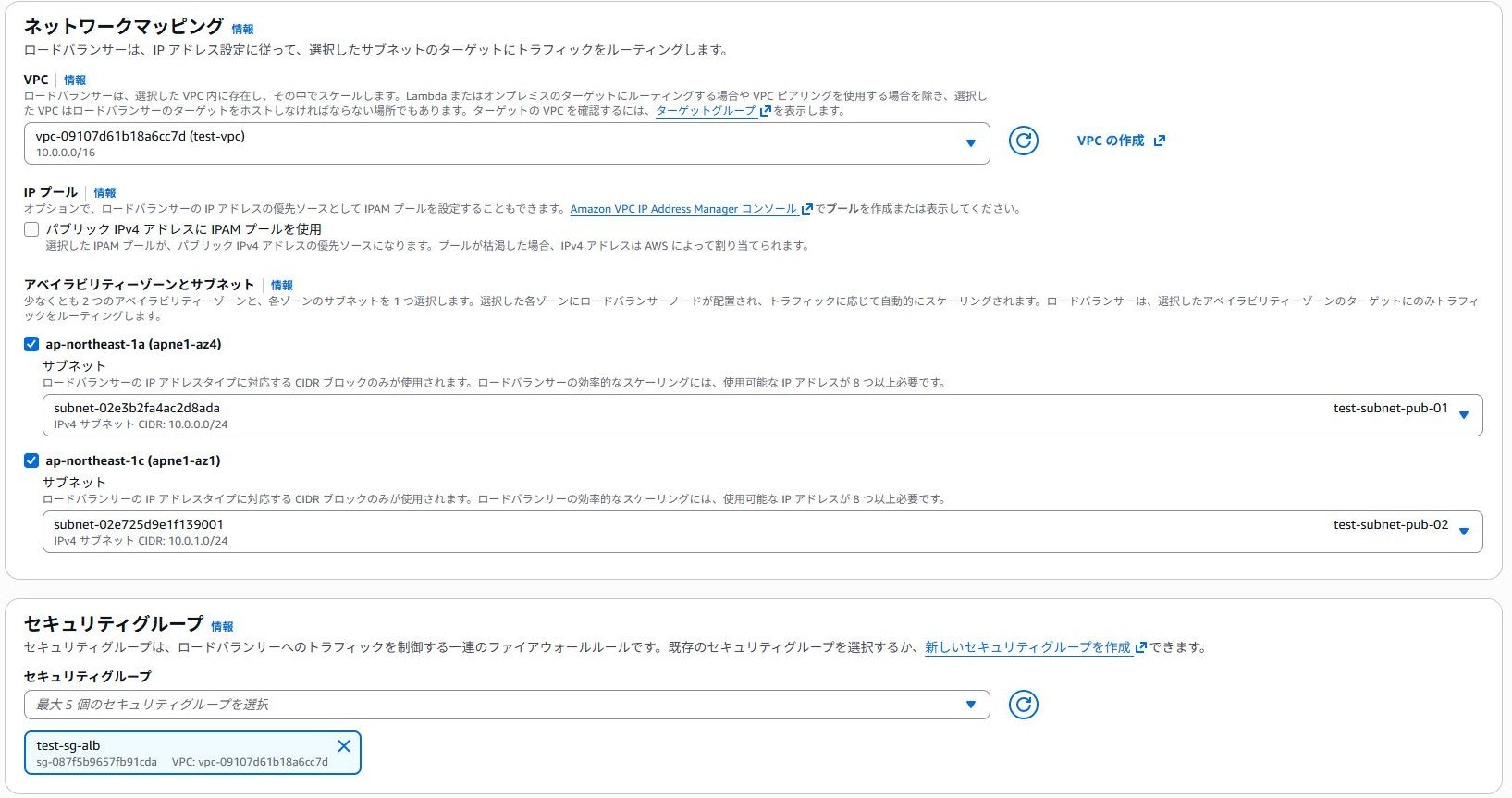Click the sg-087f5b9657fb91cda group ID text
The width and height of the screenshot is (1512, 798).
pos(97,762)
